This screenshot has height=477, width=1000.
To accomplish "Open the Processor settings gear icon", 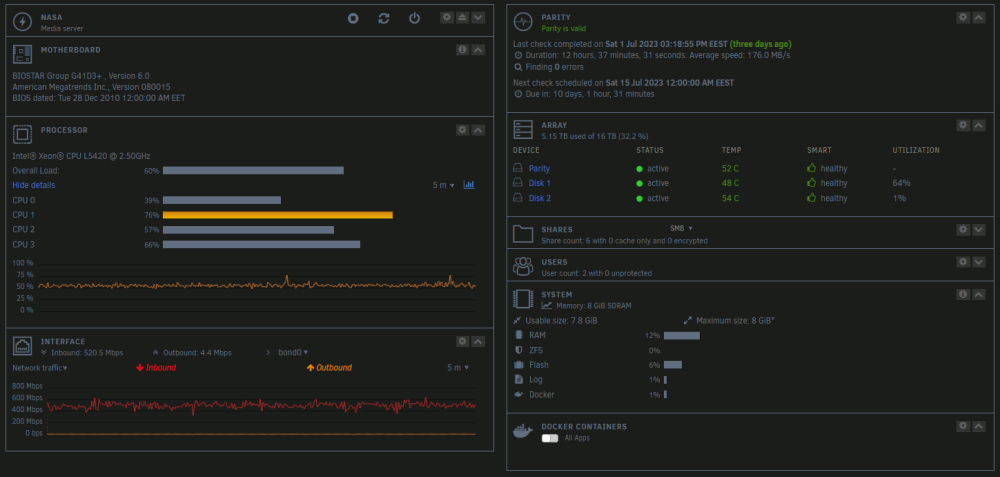I will point(462,130).
